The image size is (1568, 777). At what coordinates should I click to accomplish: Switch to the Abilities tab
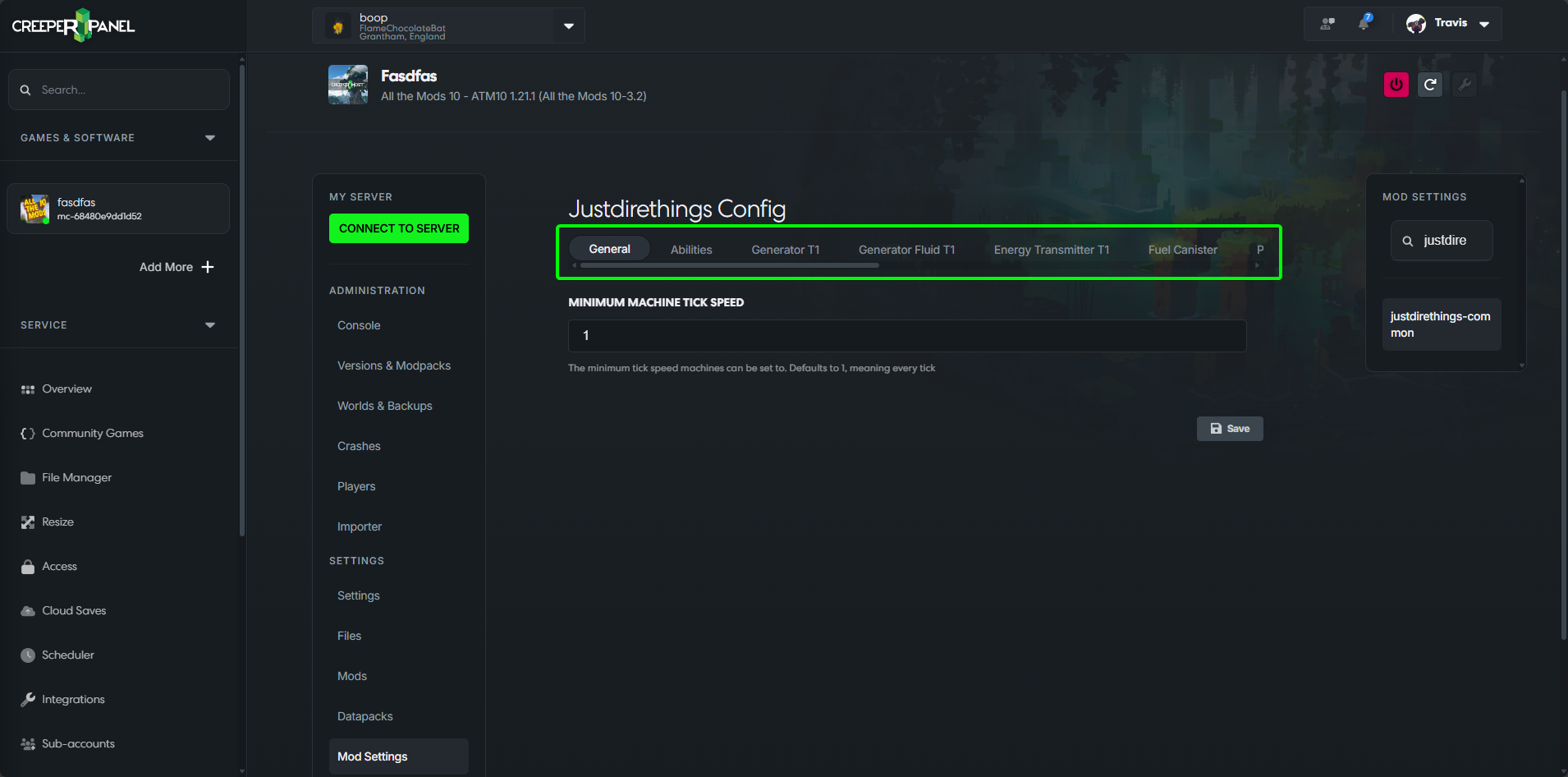691,250
